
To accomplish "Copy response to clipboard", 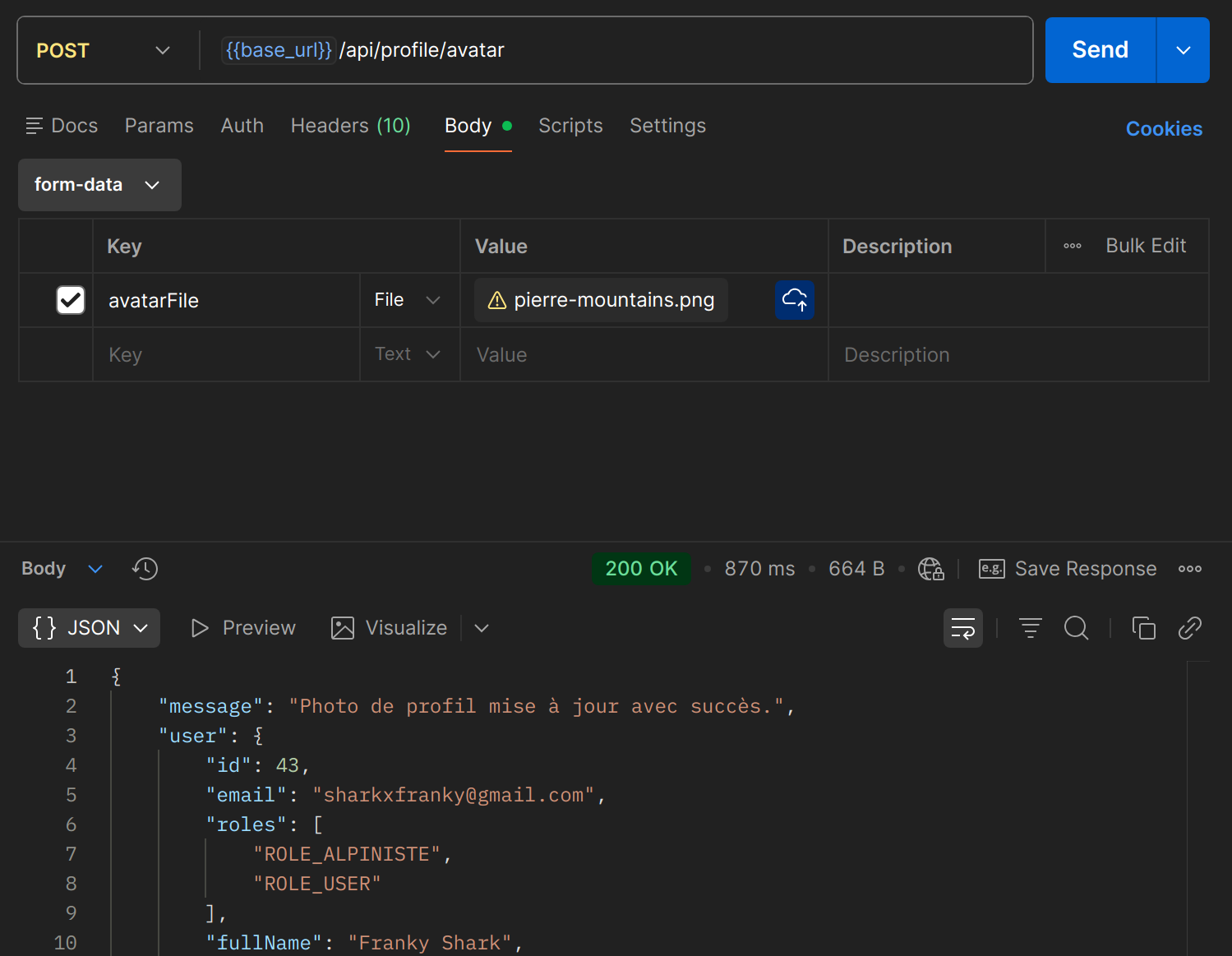I will pos(1143,628).
